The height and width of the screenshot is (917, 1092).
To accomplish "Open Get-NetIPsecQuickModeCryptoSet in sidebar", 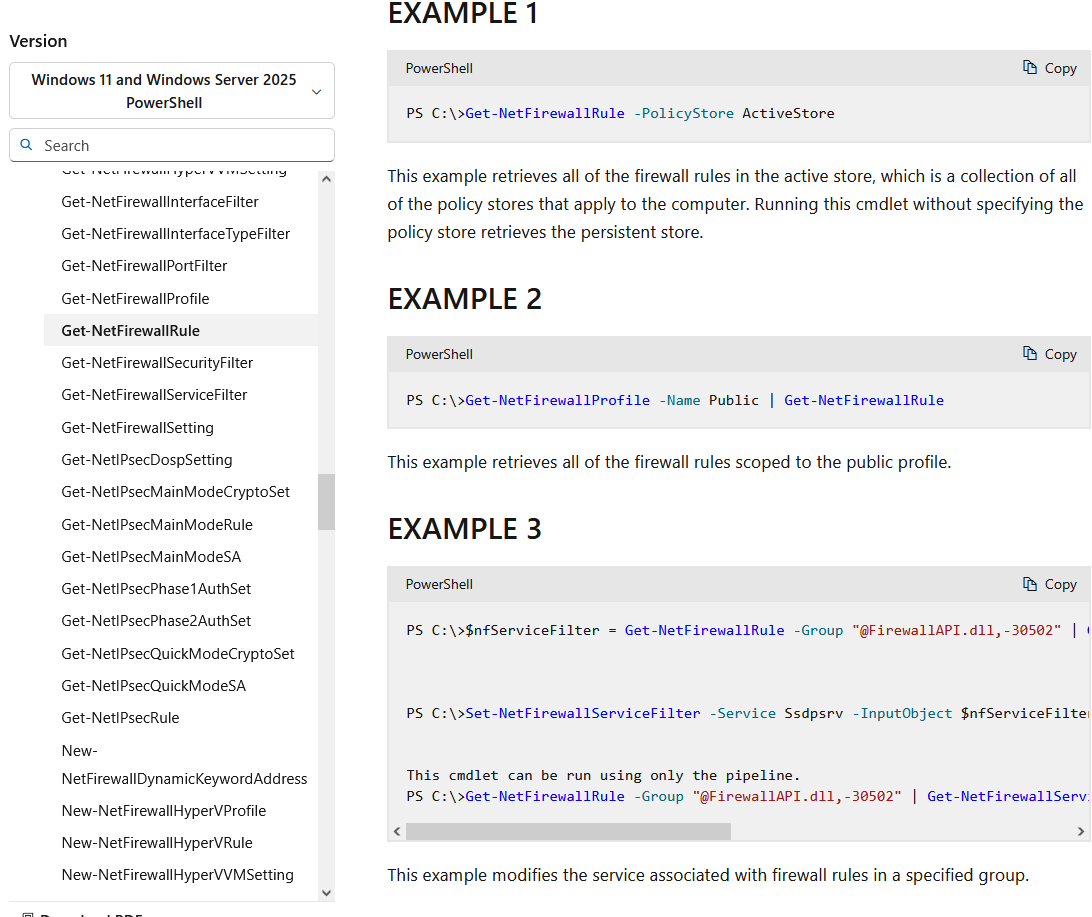I will [178, 653].
